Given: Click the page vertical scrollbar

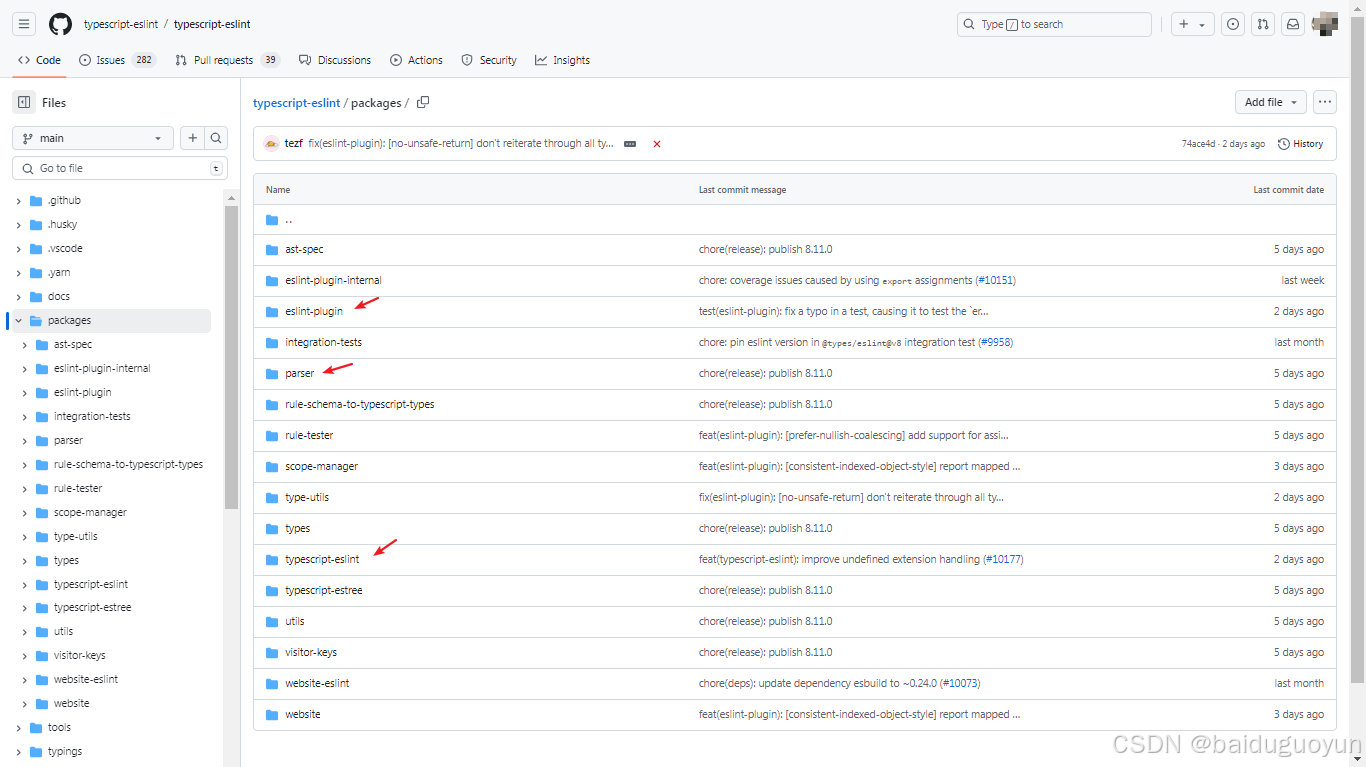Looking at the screenshot, I should tap(1357, 350).
